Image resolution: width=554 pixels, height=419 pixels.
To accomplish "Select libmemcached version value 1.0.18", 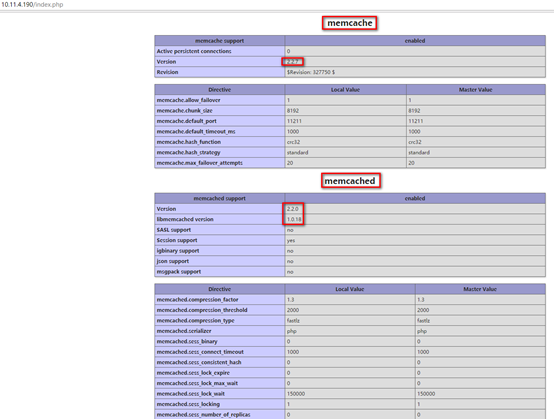I will coord(294,219).
